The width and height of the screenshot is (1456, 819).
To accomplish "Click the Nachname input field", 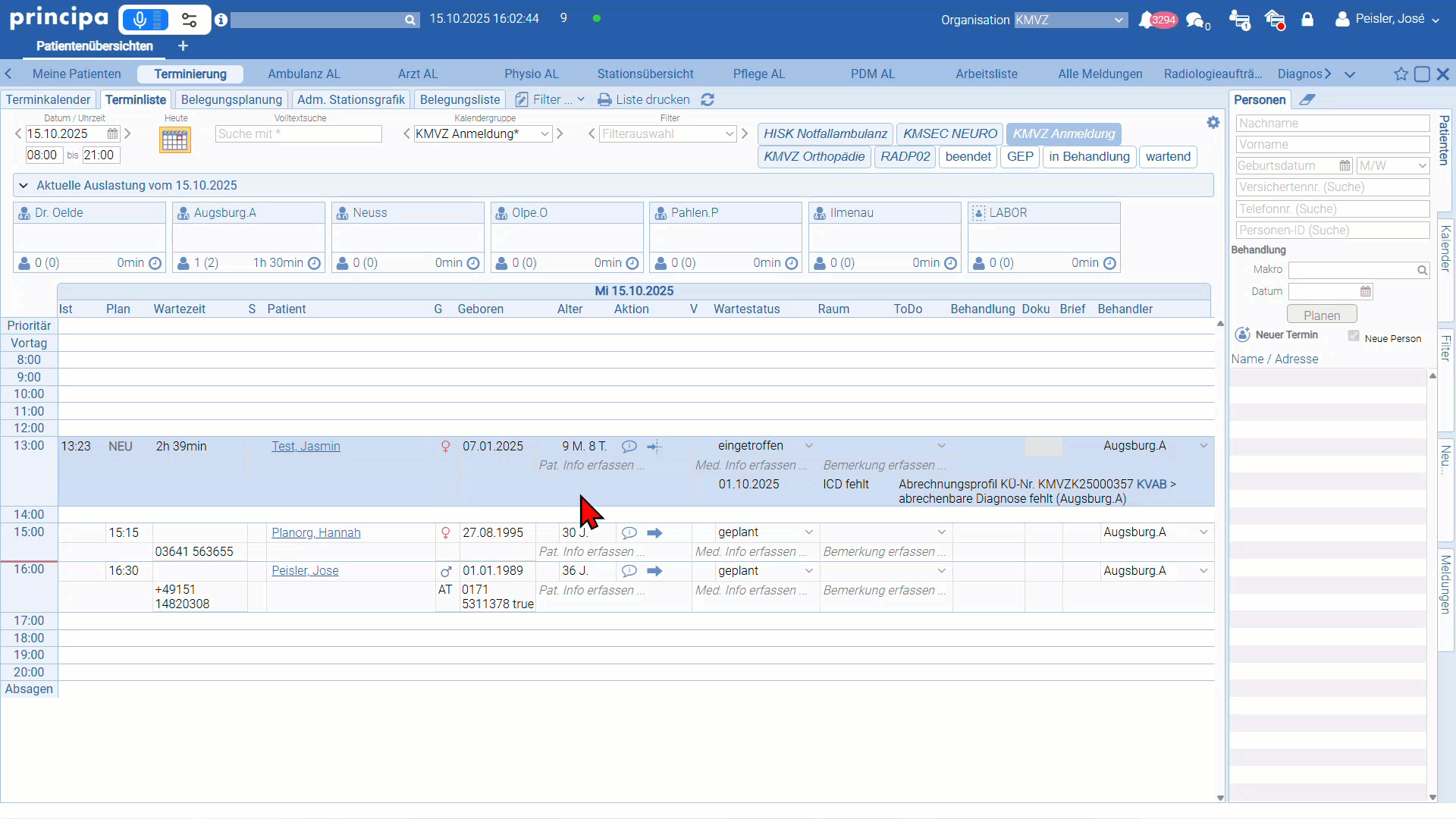I will (1332, 124).
